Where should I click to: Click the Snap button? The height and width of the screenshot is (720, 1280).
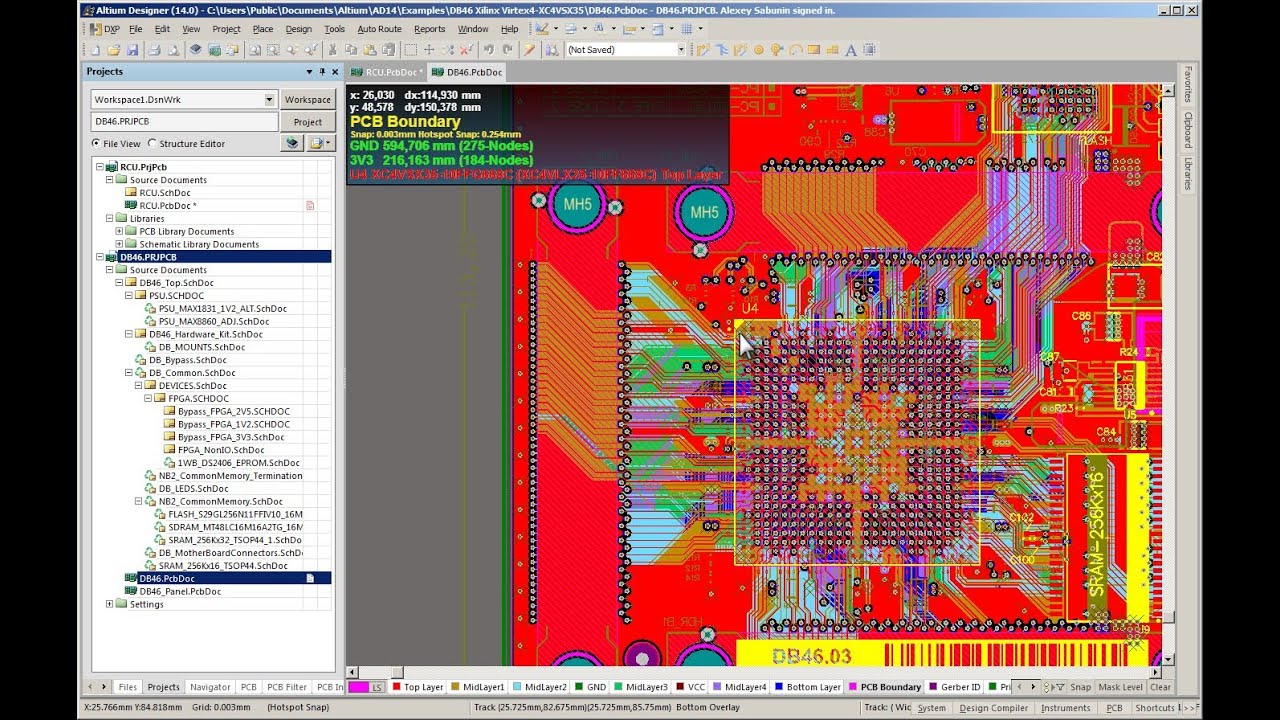[1080, 687]
